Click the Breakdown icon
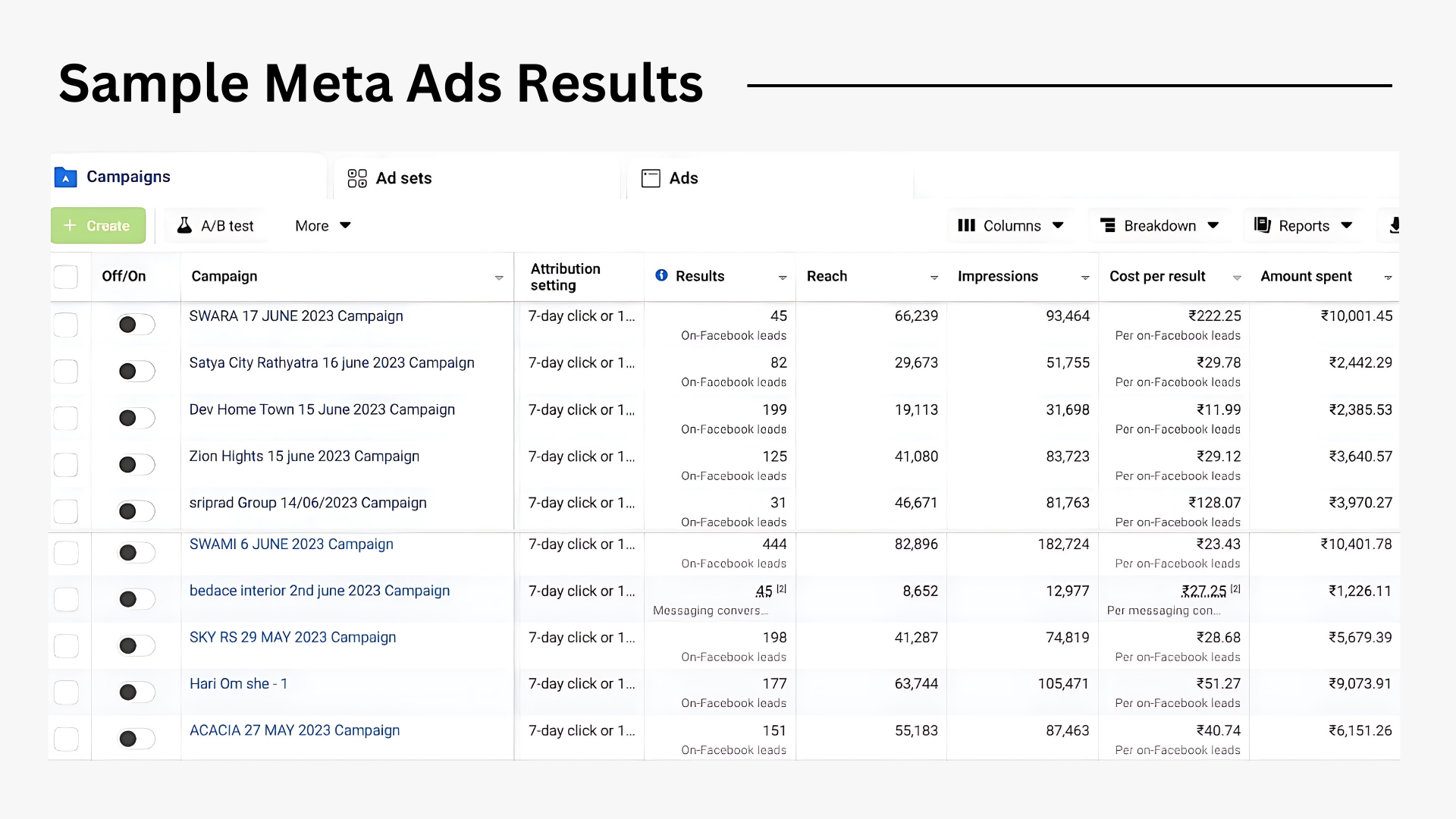Viewport: 1456px width, 819px height. pos(1108,225)
